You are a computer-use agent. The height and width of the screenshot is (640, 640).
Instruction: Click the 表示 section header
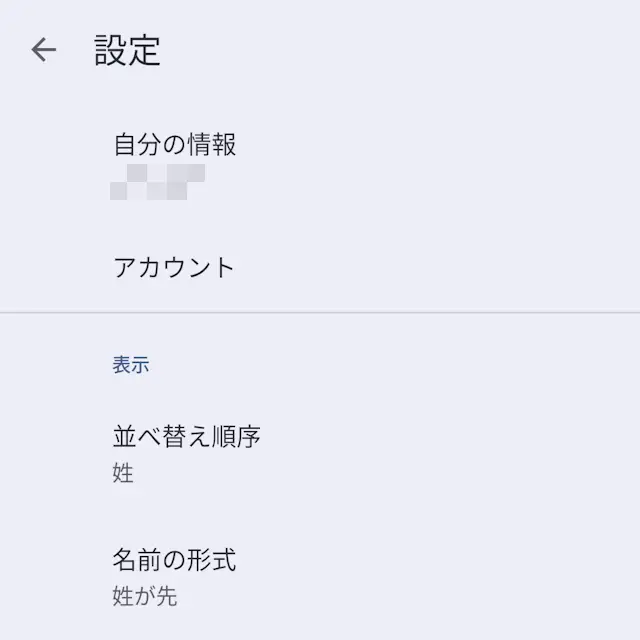(x=131, y=365)
